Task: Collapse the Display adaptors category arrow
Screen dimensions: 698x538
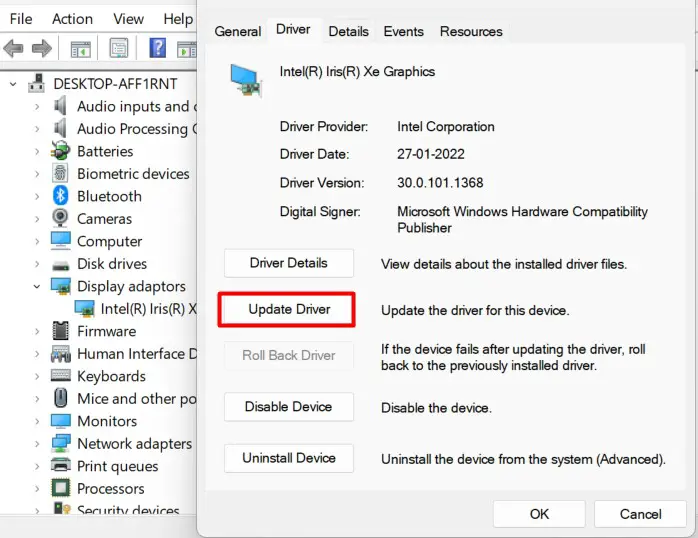Action: [x=37, y=287]
